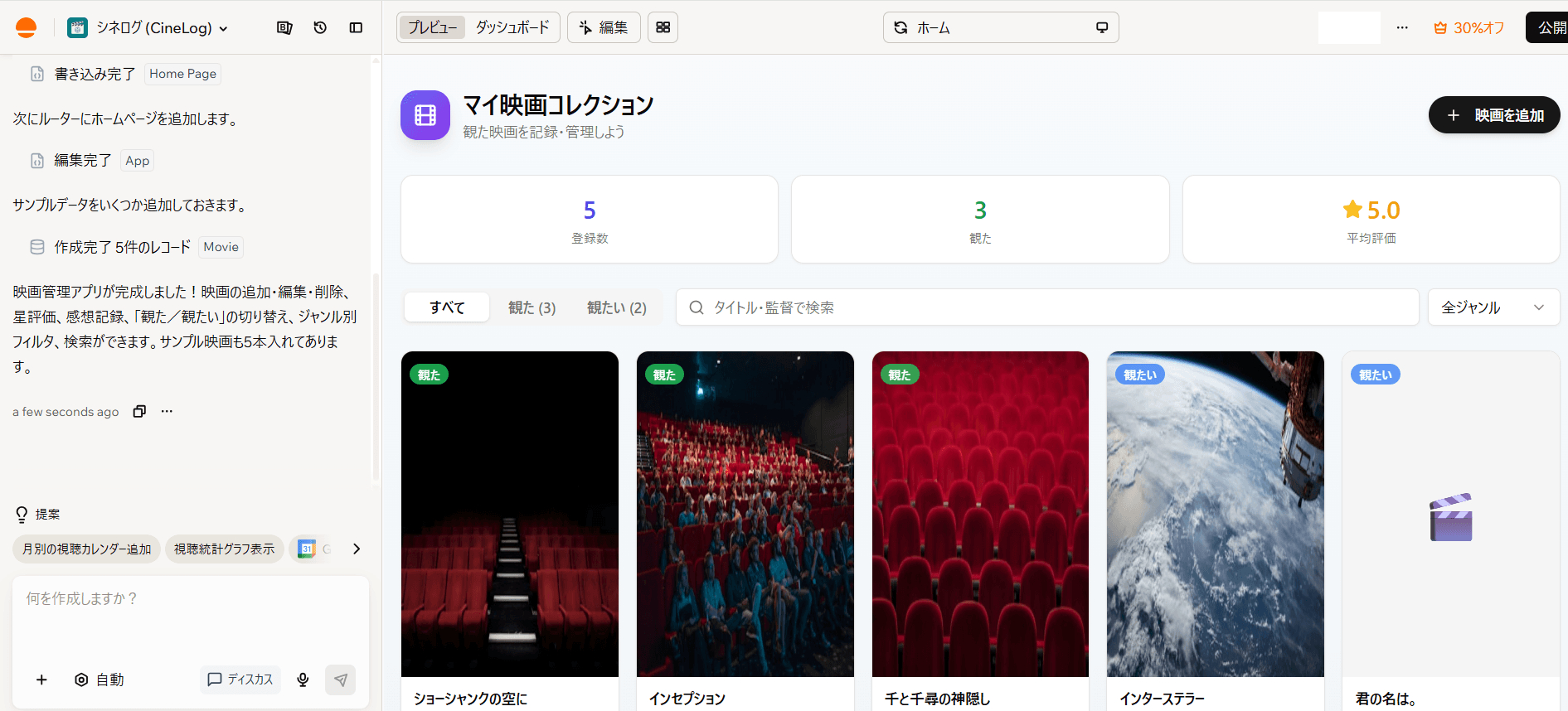
Task: Click the 公開 publish button
Action: pos(1548,27)
